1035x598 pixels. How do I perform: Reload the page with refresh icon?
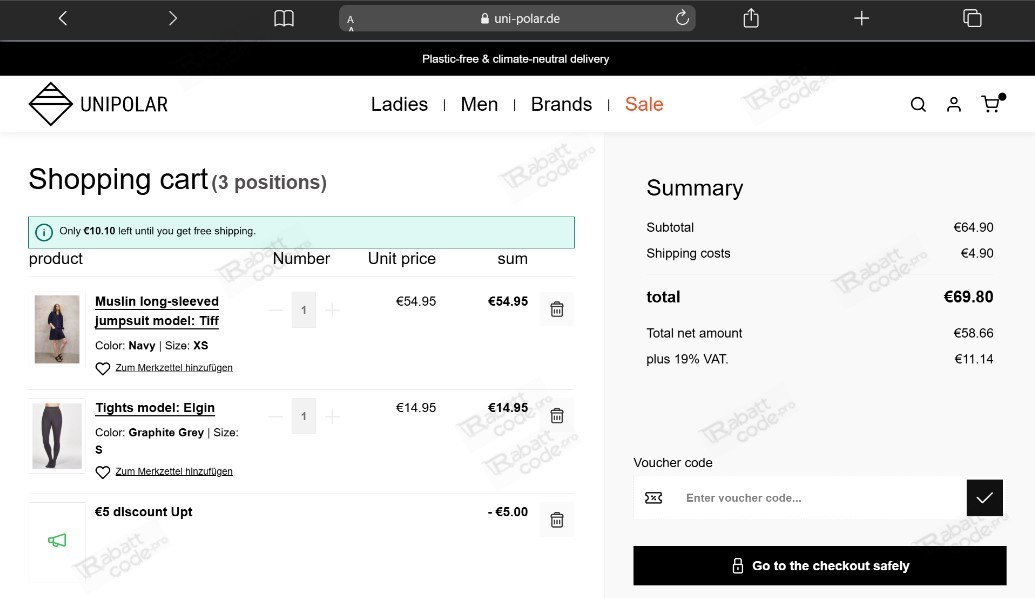682,18
